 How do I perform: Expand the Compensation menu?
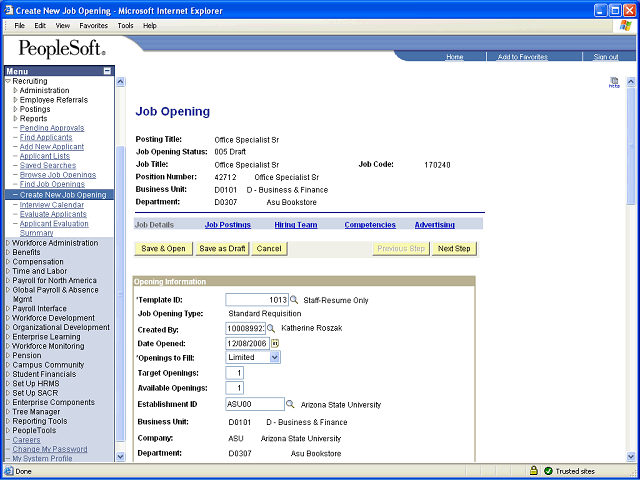pyautogui.click(x=8, y=262)
